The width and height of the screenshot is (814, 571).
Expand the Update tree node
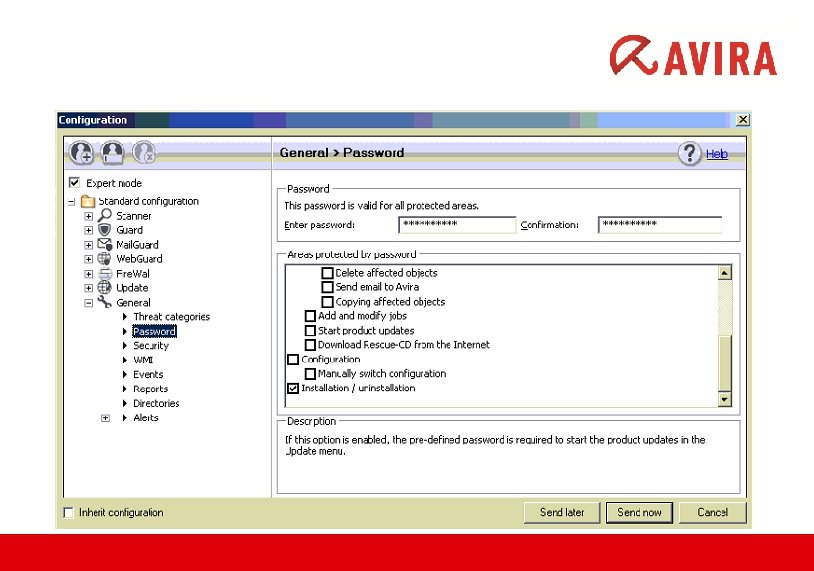[x=89, y=288]
